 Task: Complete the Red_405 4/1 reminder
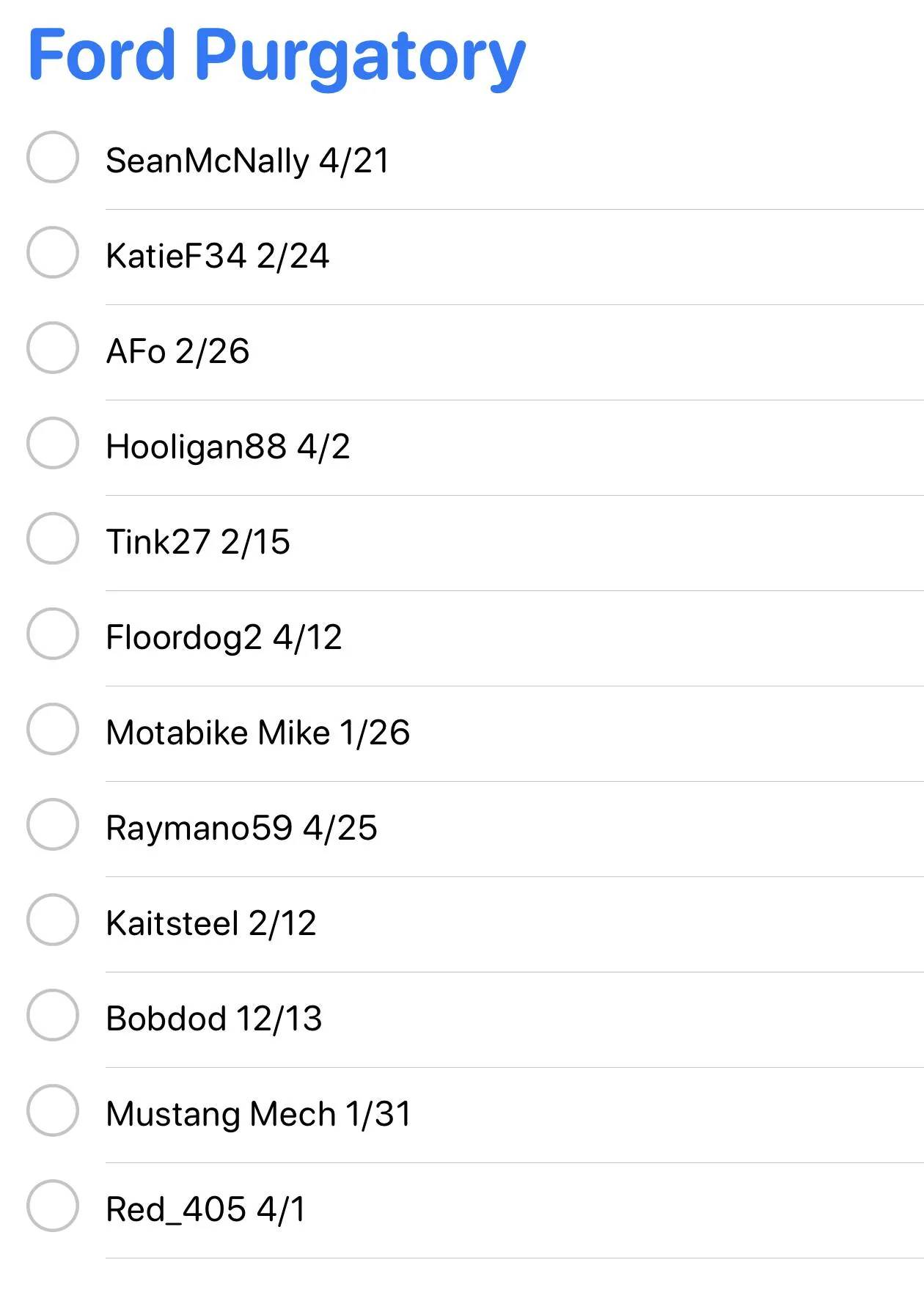point(53,1206)
